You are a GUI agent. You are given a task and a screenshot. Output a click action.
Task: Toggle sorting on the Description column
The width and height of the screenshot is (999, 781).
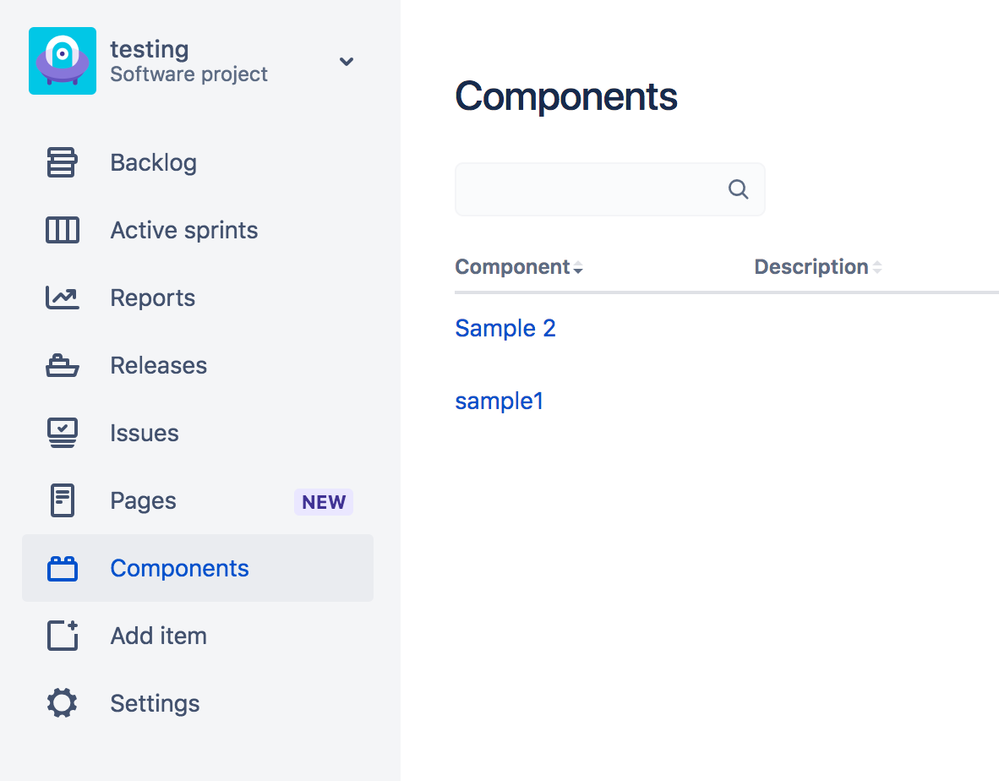pyautogui.click(x=878, y=267)
